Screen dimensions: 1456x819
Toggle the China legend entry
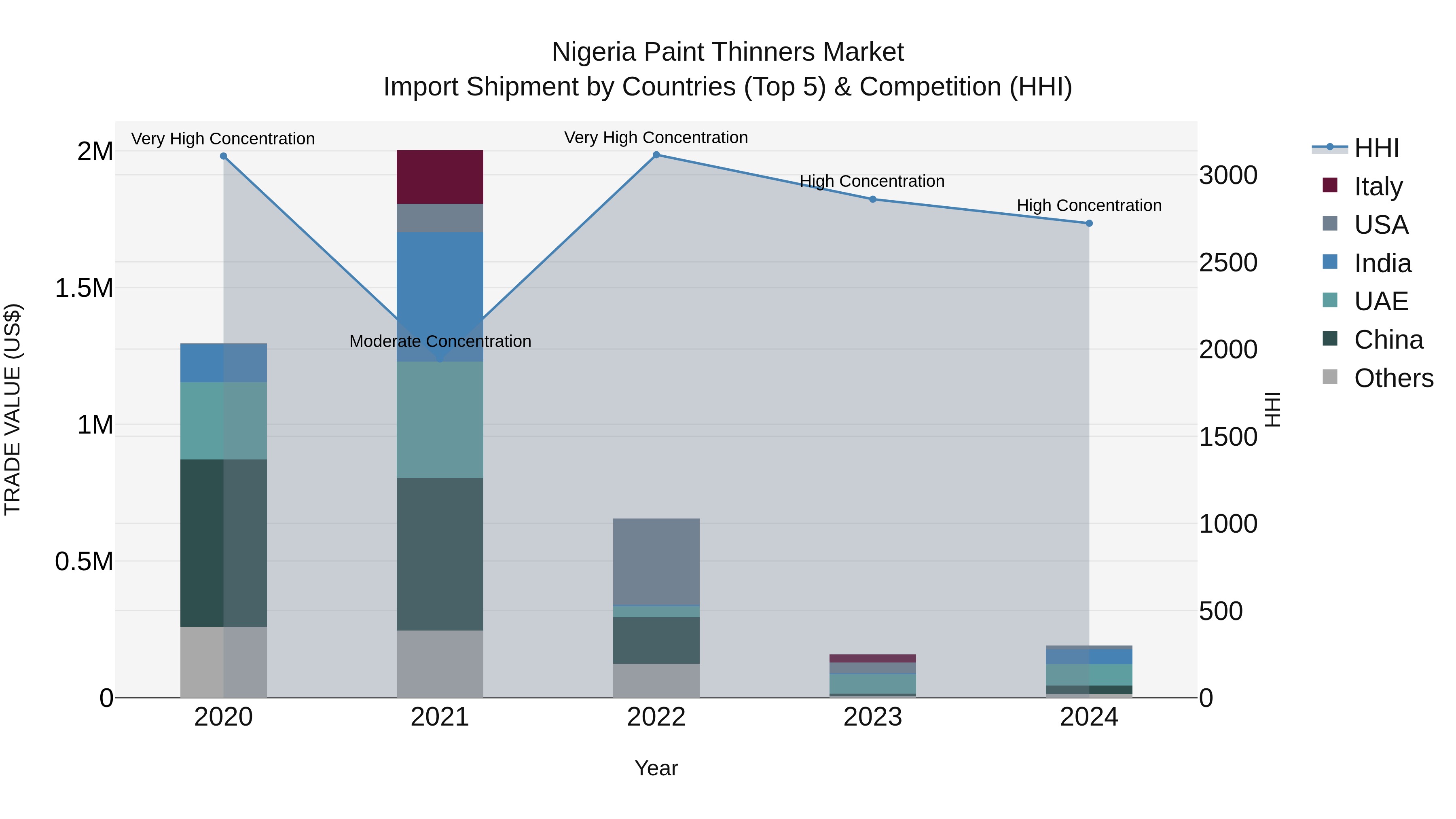point(1372,339)
